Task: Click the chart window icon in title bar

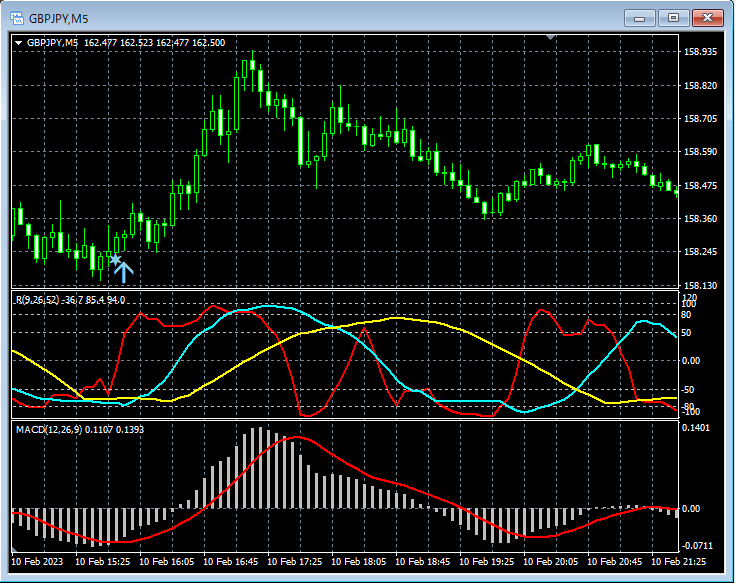Action: point(17,18)
